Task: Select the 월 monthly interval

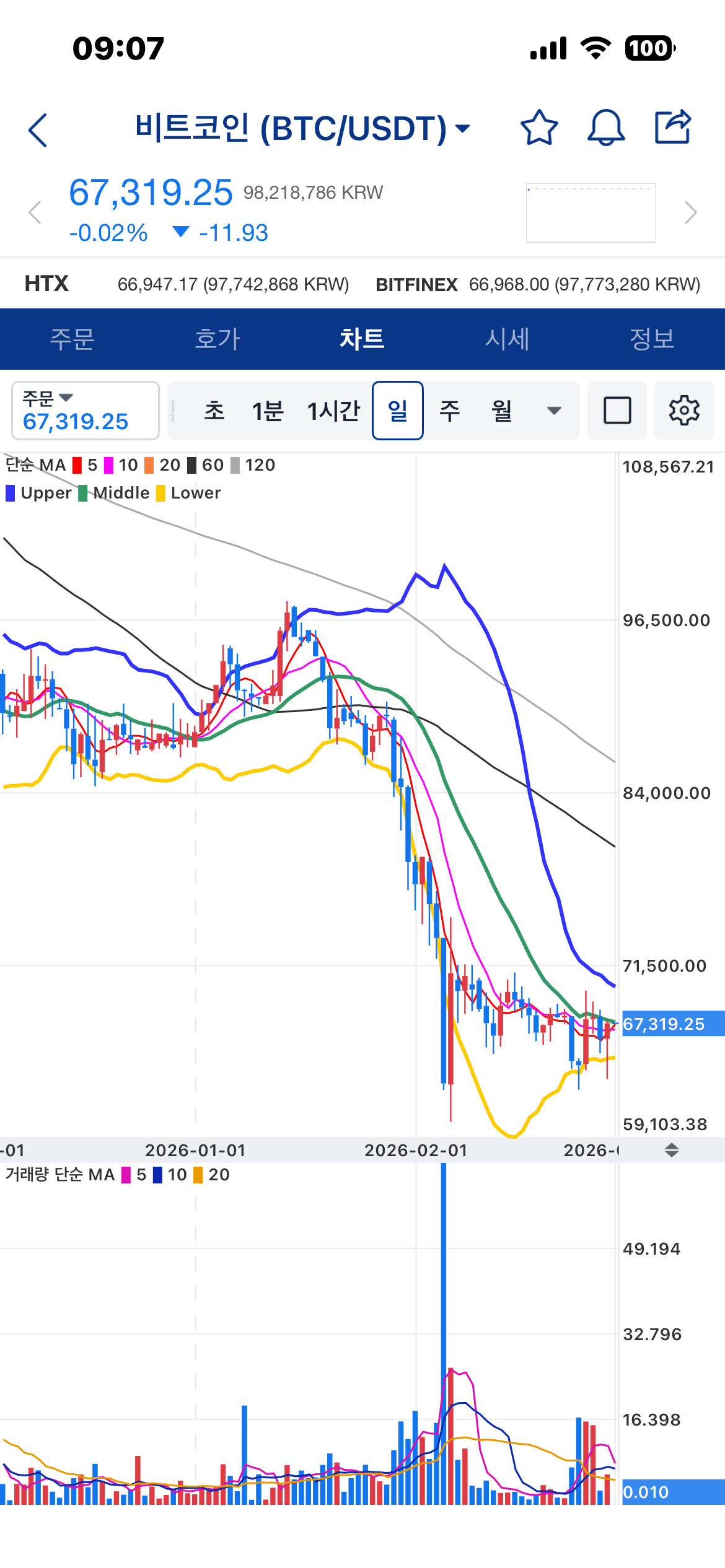Action: 502,411
